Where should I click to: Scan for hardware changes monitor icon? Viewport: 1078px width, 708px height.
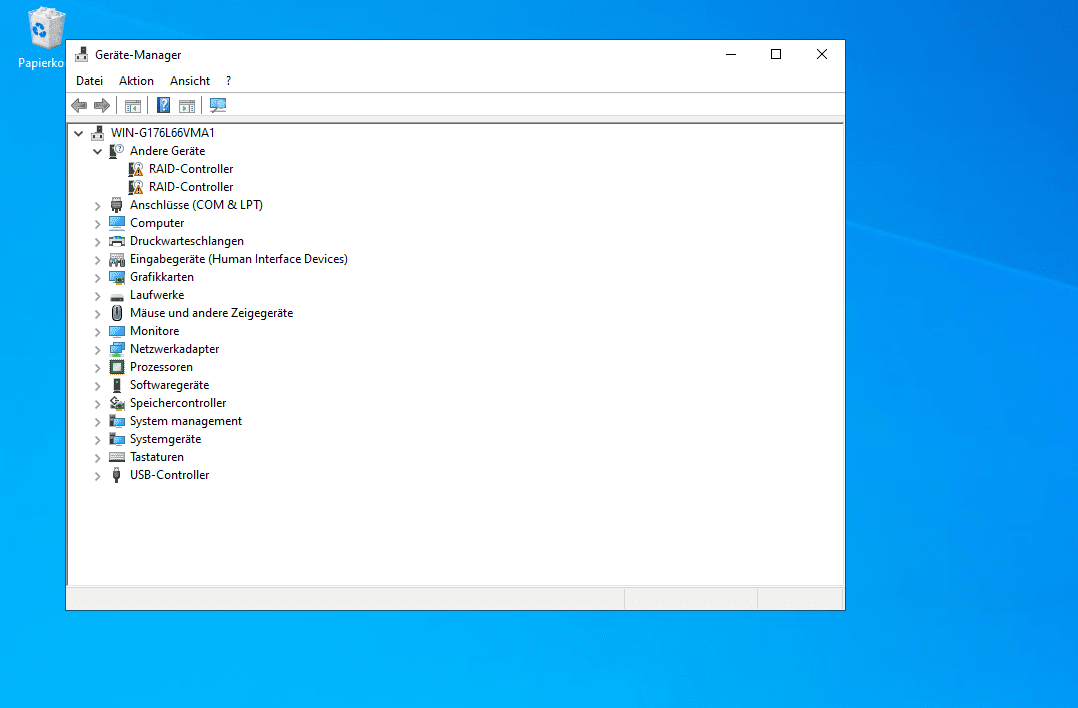pyautogui.click(x=218, y=105)
